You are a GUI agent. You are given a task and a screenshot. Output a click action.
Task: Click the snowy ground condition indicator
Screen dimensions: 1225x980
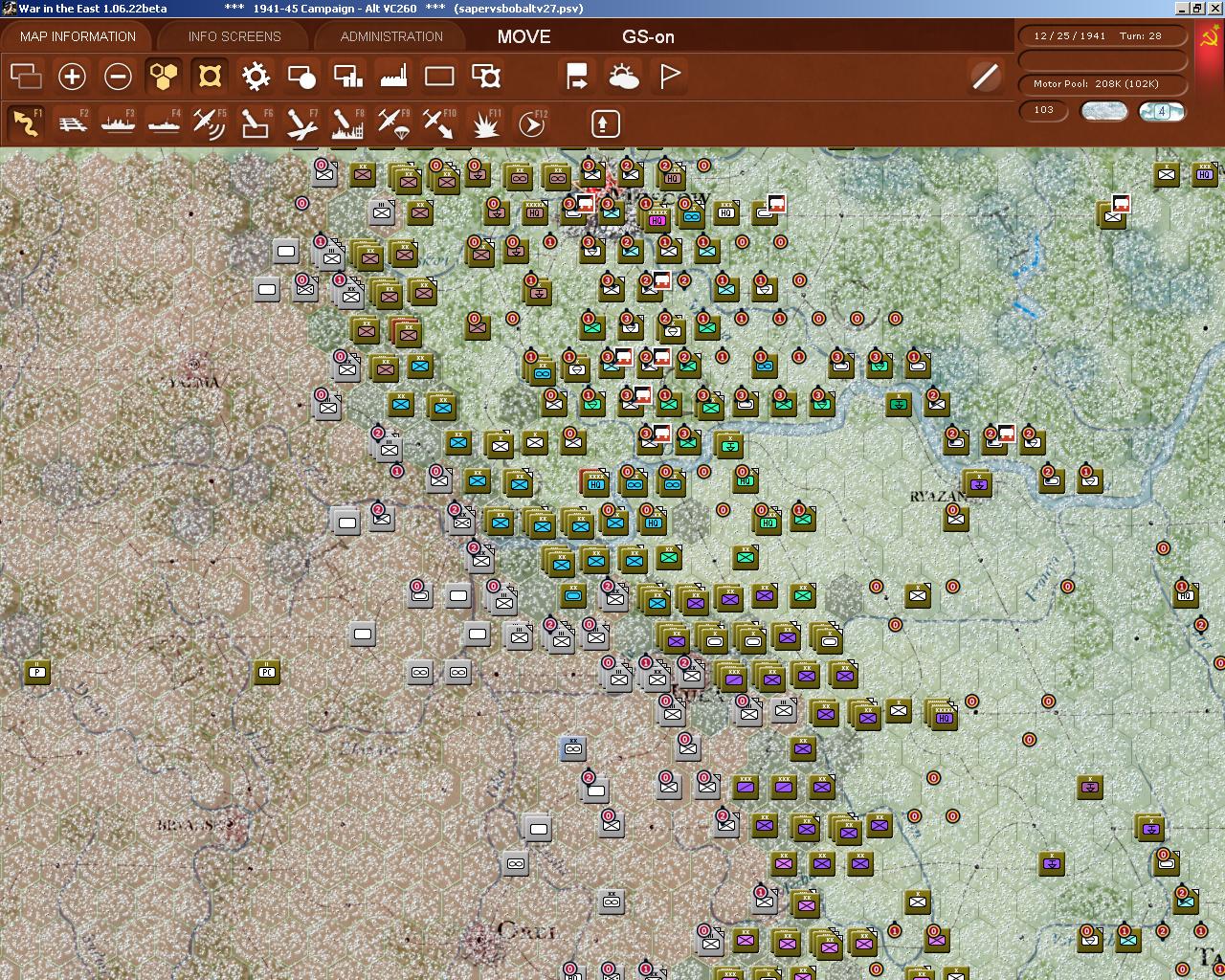pos(1103,111)
